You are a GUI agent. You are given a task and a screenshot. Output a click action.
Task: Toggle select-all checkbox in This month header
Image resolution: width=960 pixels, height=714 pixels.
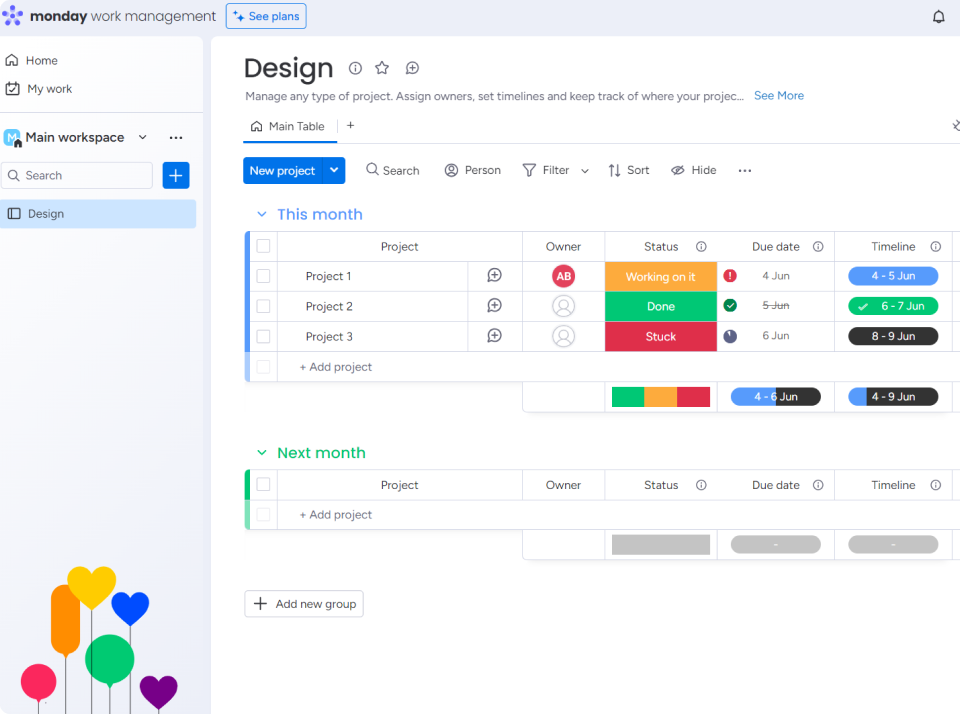point(263,246)
